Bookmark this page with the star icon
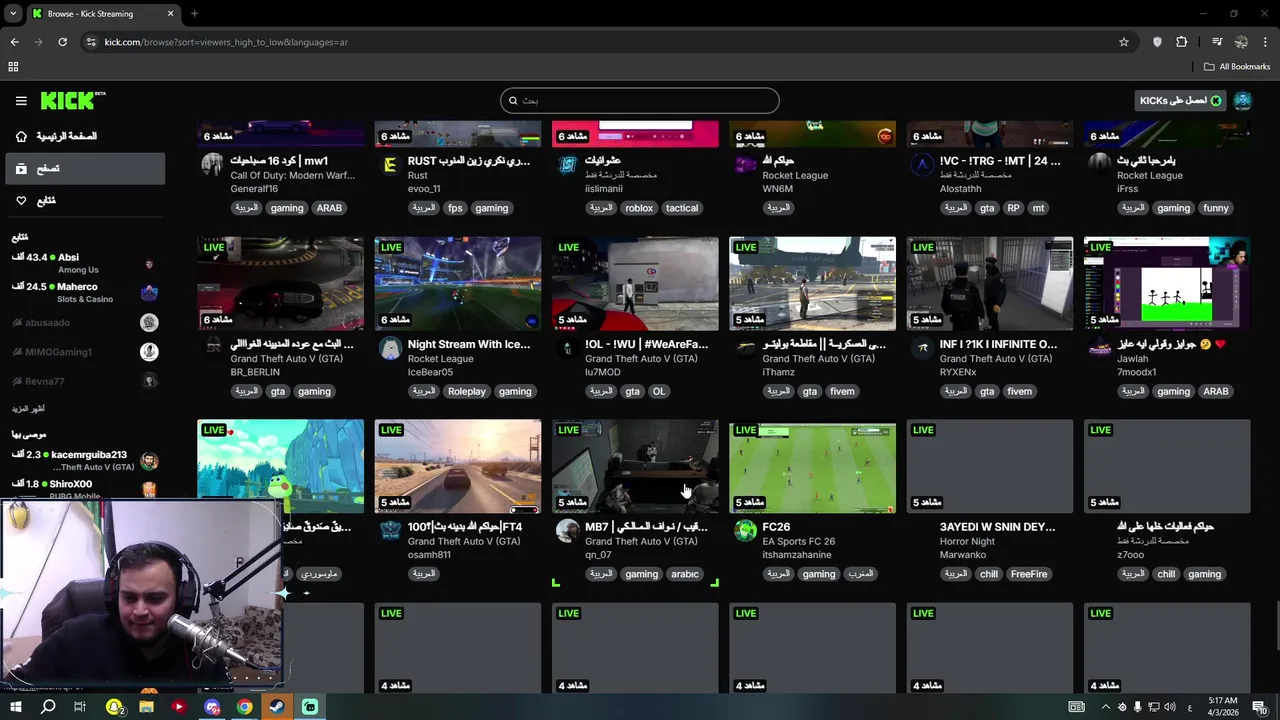The image size is (1280, 720). (x=1124, y=42)
